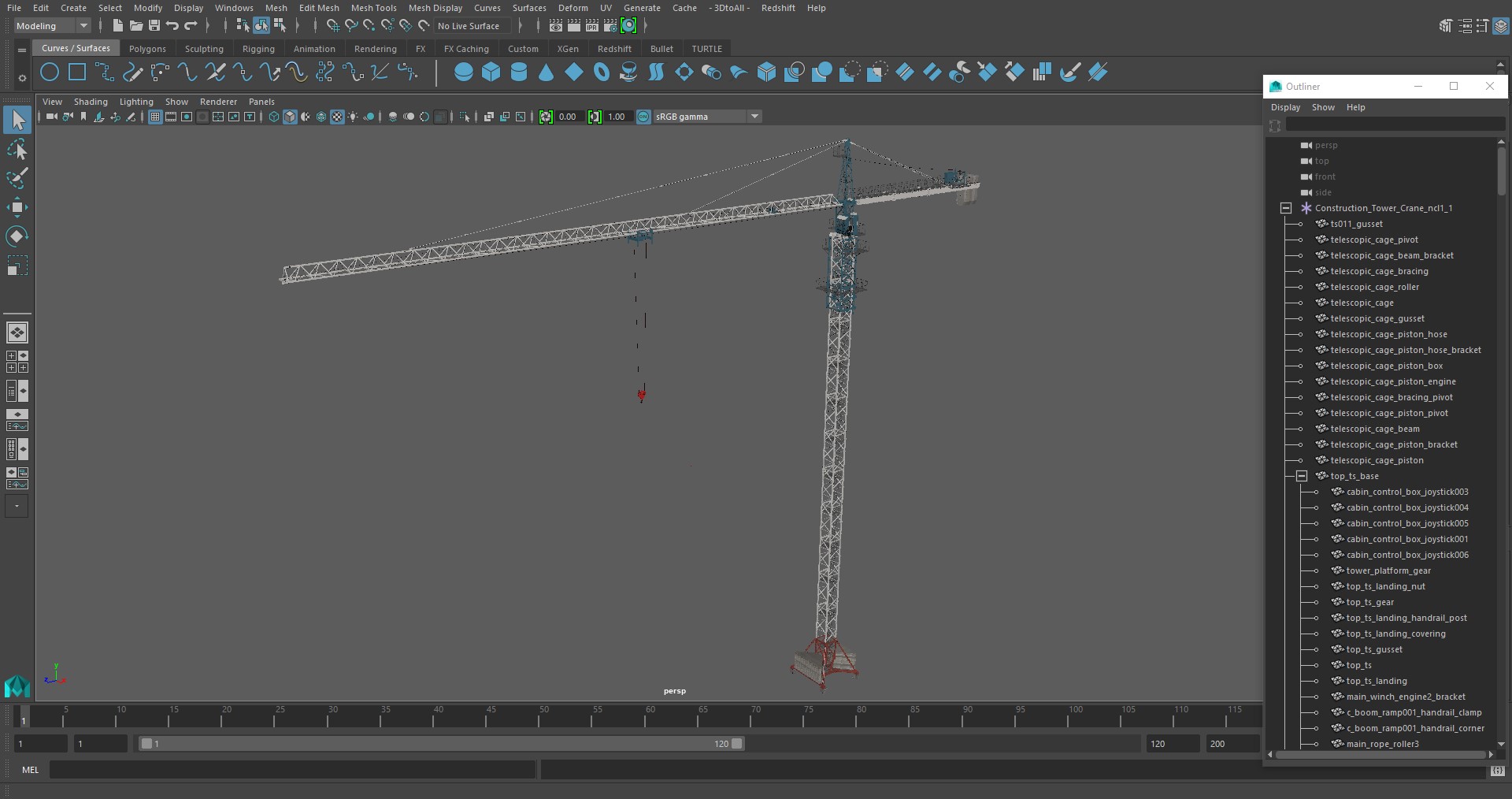Toggle the viewport grid display
This screenshot has height=799, width=1512.
pyautogui.click(x=155, y=117)
